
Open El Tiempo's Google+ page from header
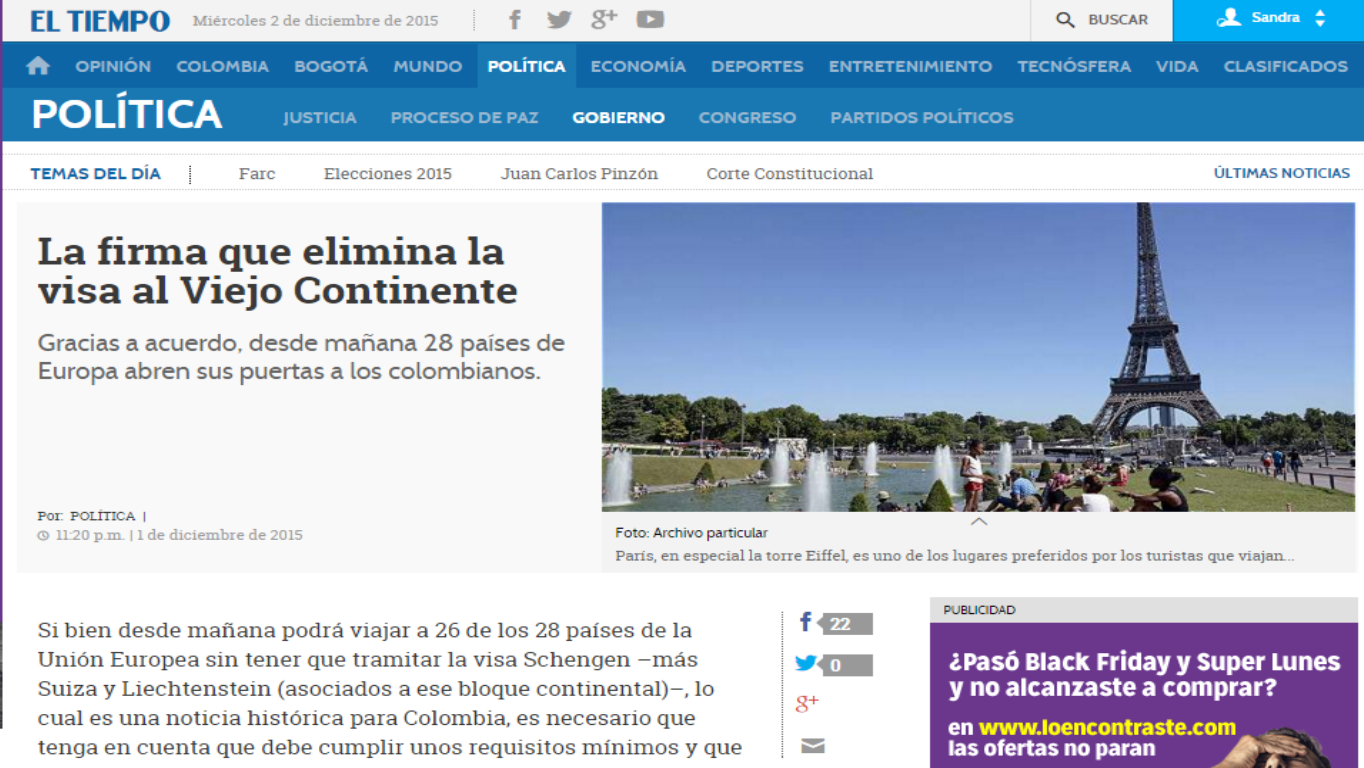pyautogui.click(x=604, y=19)
